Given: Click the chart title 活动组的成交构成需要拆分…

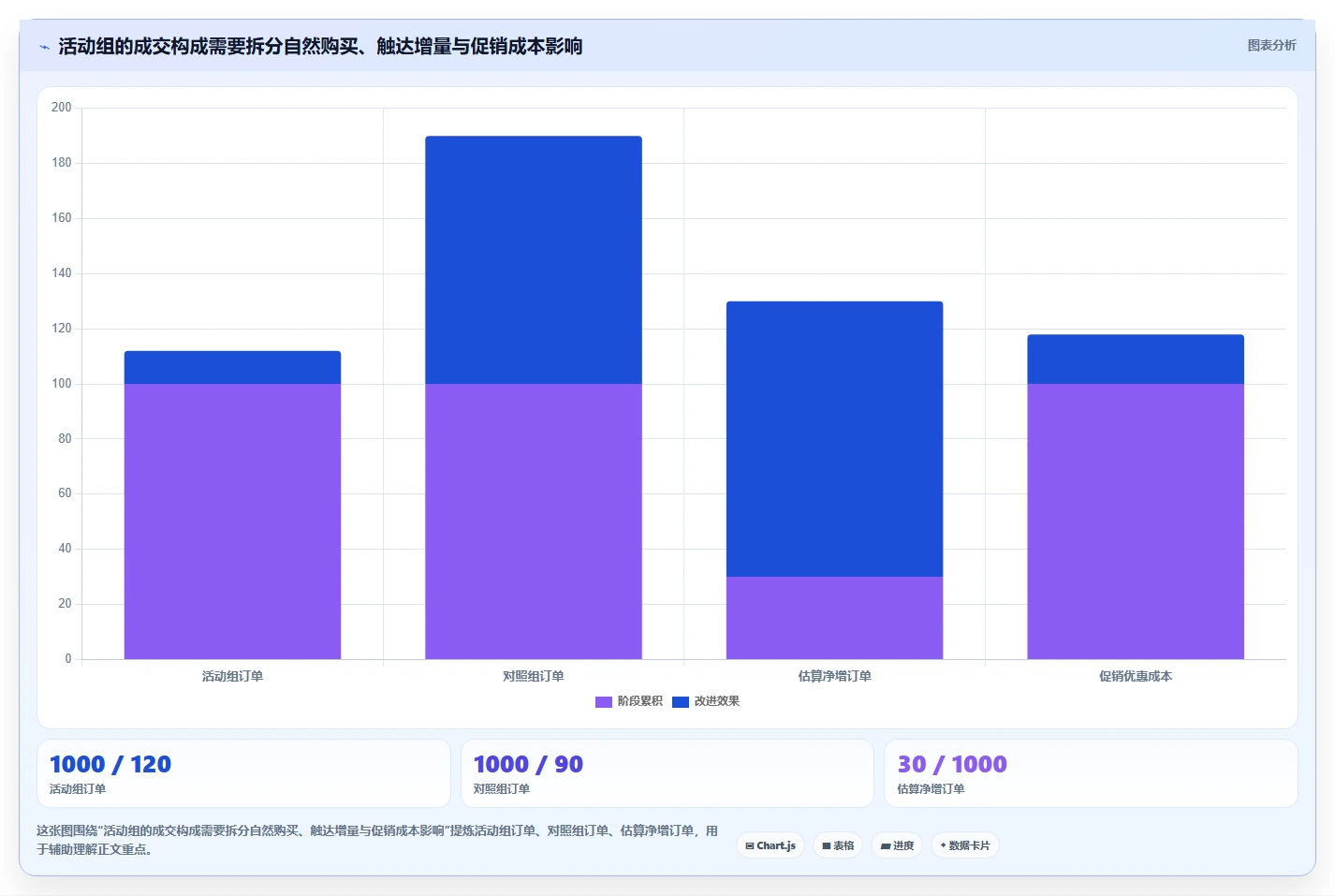Looking at the screenshot, I should pos(320,46).
